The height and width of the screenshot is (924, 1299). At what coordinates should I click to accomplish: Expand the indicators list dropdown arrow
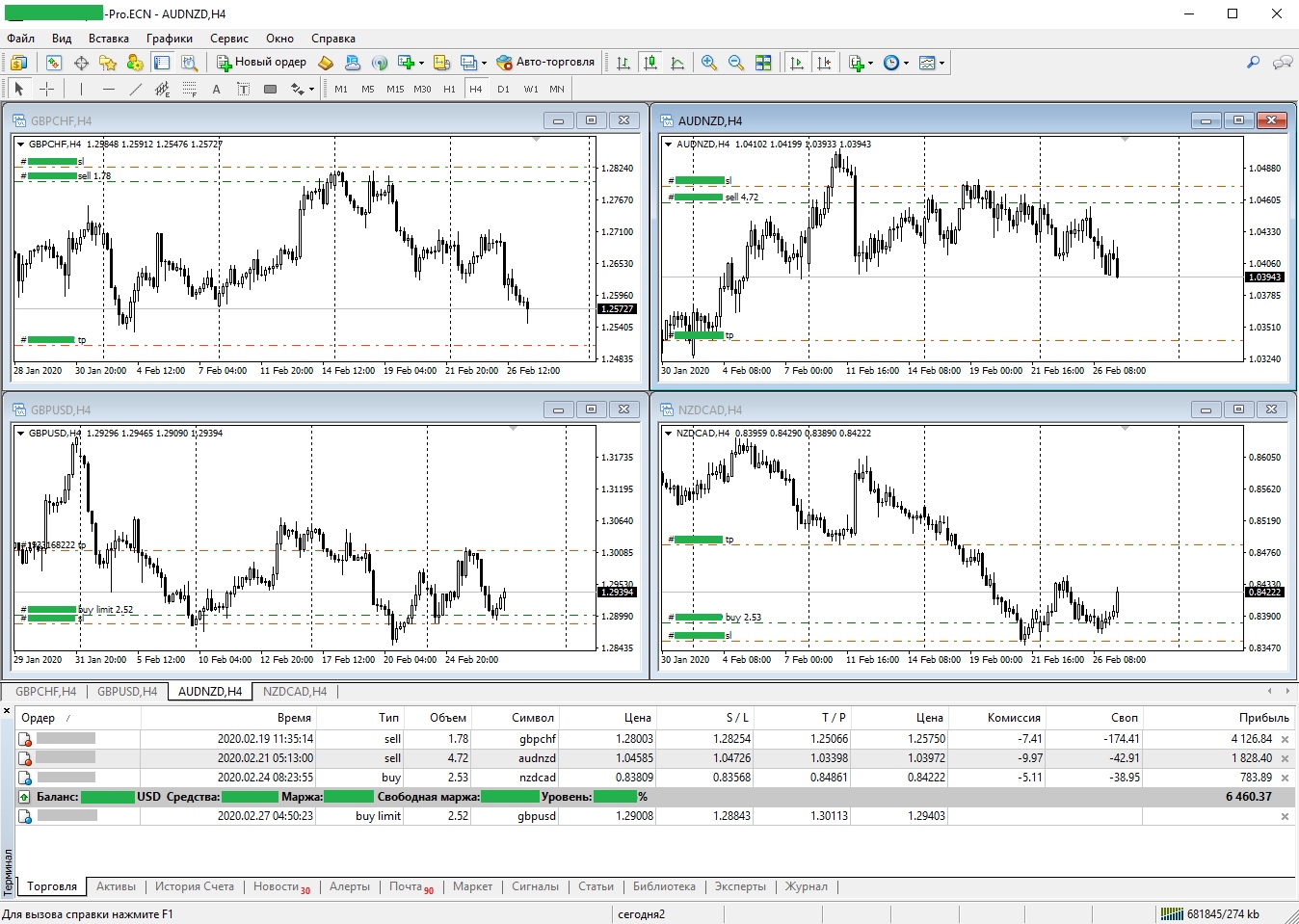(870, 64)
